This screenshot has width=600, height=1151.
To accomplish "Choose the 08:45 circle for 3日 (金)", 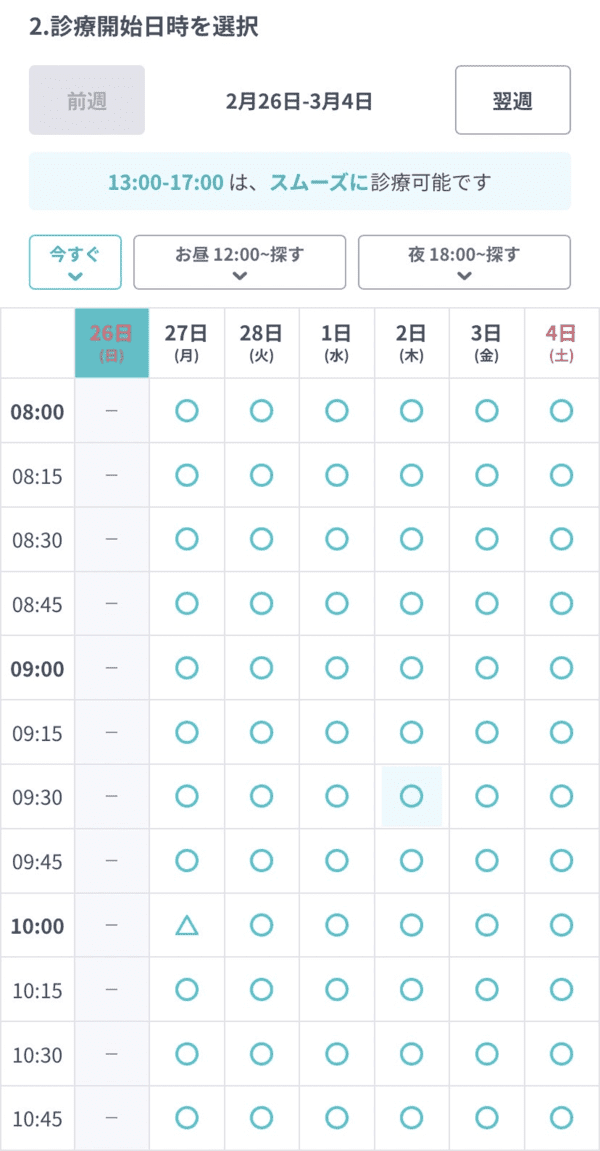I will [x=486, y=603].
